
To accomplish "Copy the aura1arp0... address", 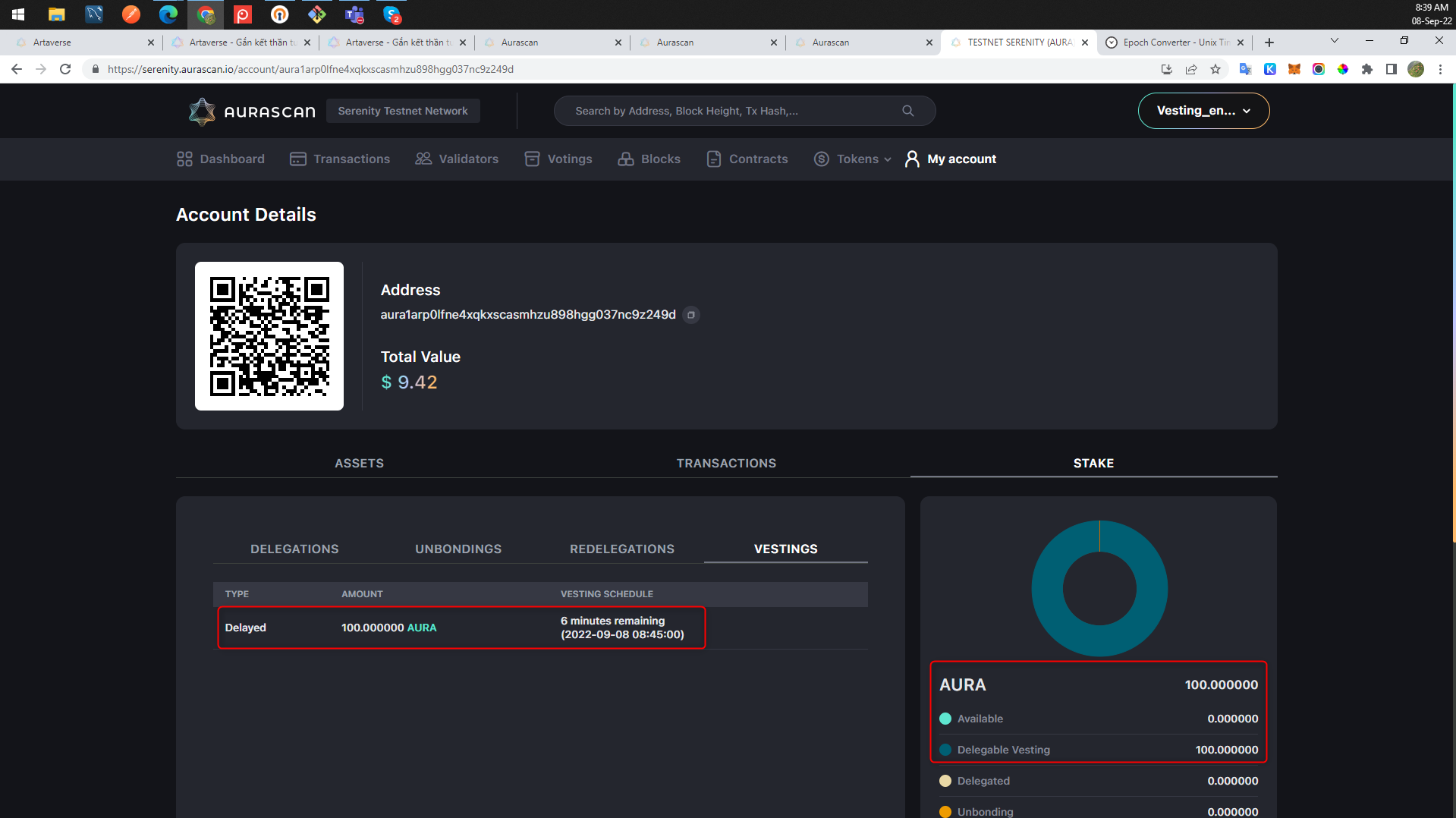I will 690,314.
